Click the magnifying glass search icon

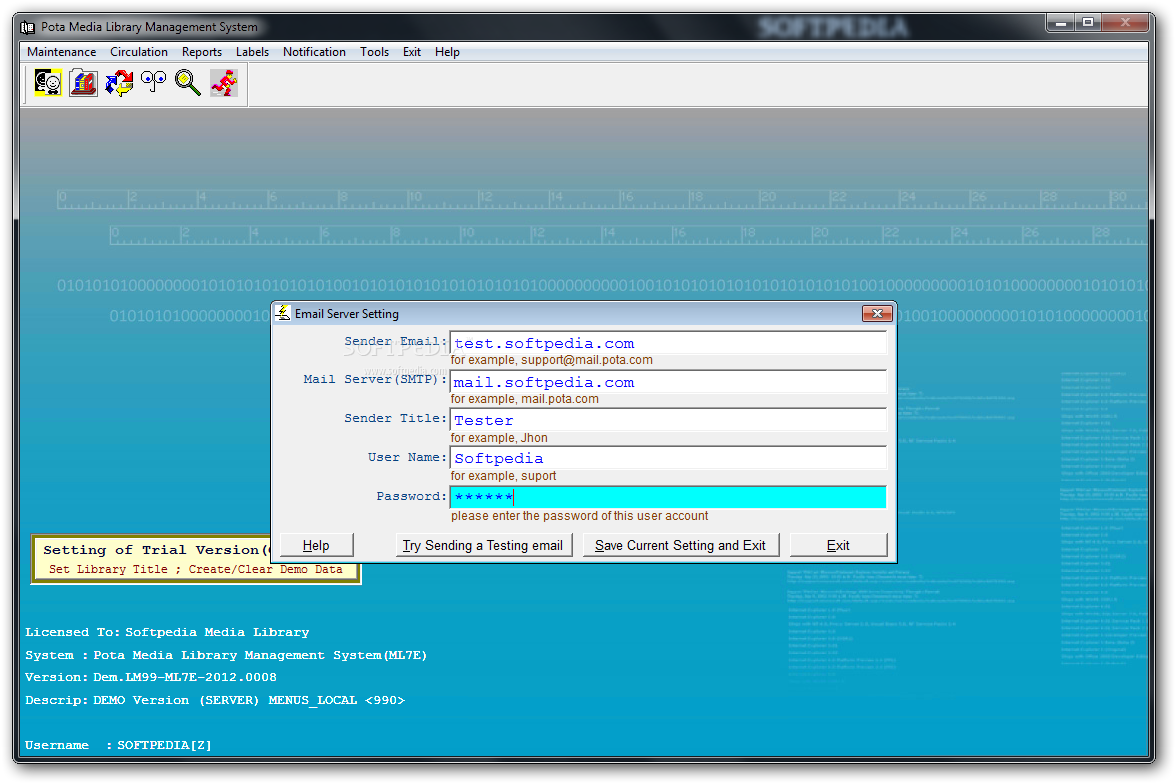pos(188,83)
